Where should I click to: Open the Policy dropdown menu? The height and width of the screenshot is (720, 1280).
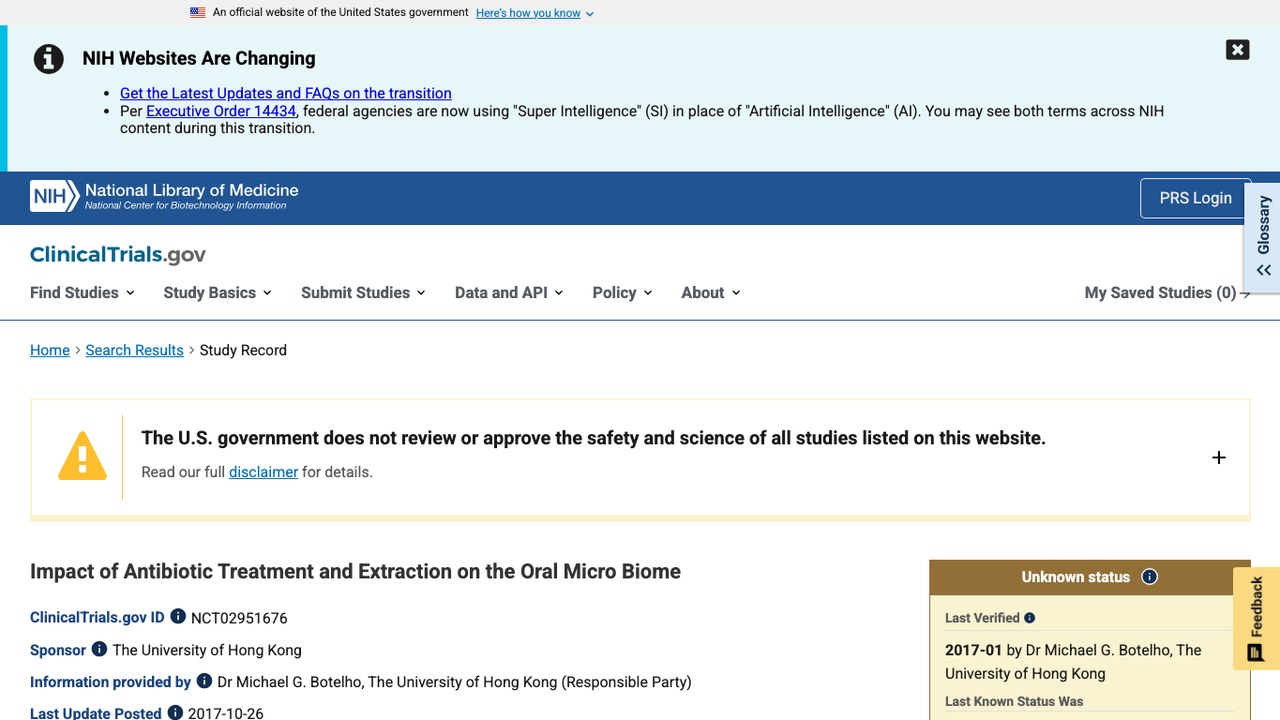click(622, 292)
